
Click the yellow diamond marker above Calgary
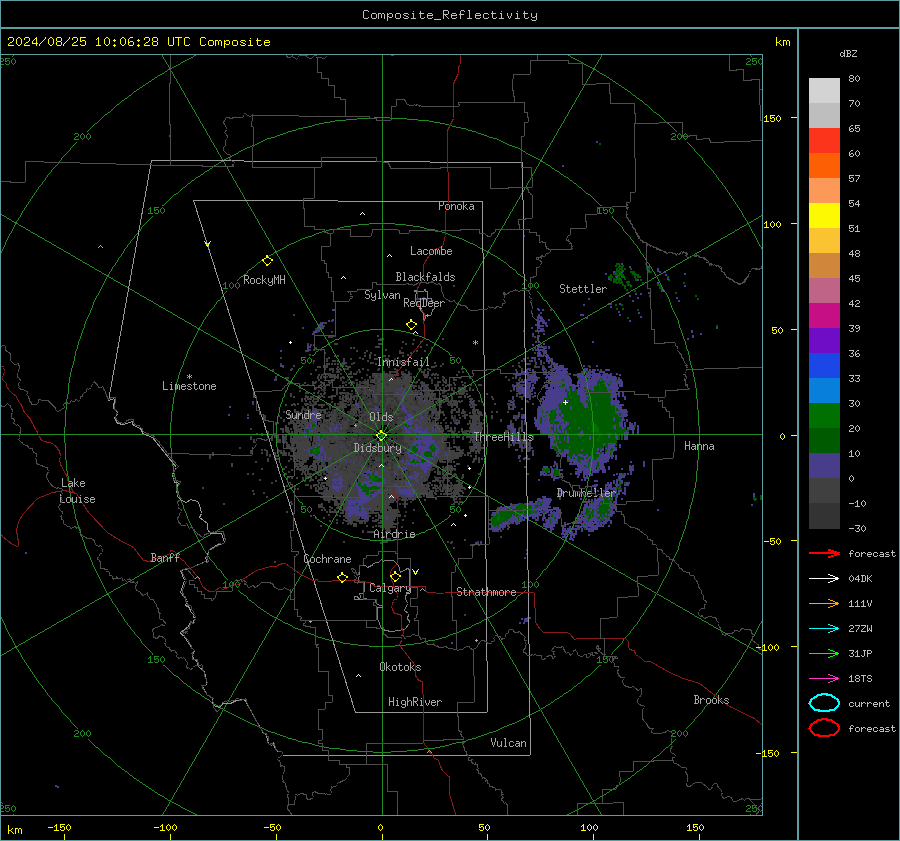[395, 576]
